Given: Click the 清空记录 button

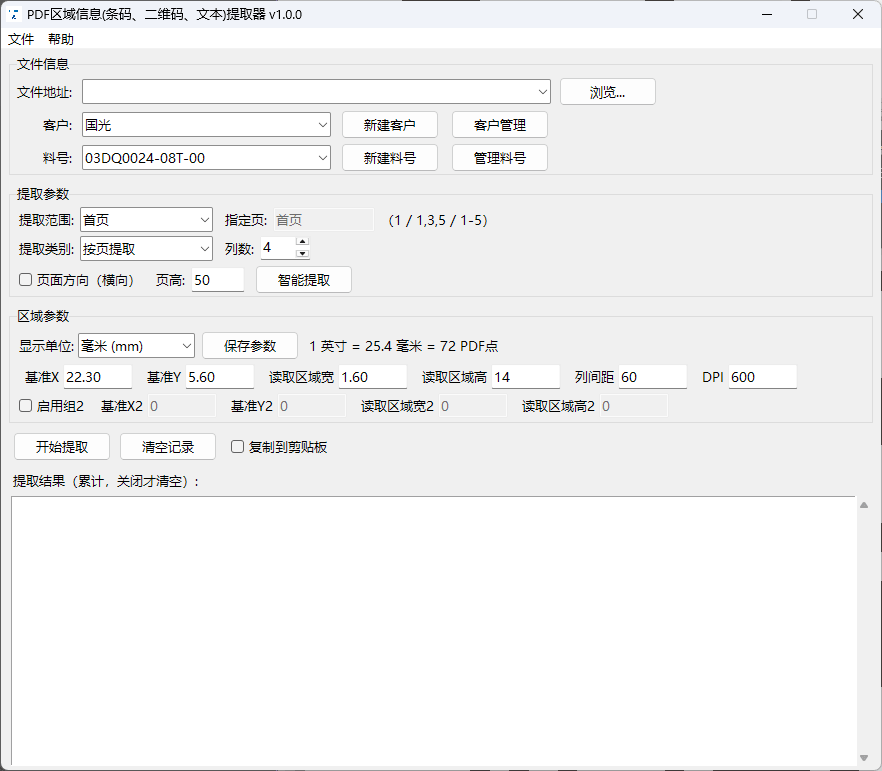Looking at the screenshot, I should (168, 447).
